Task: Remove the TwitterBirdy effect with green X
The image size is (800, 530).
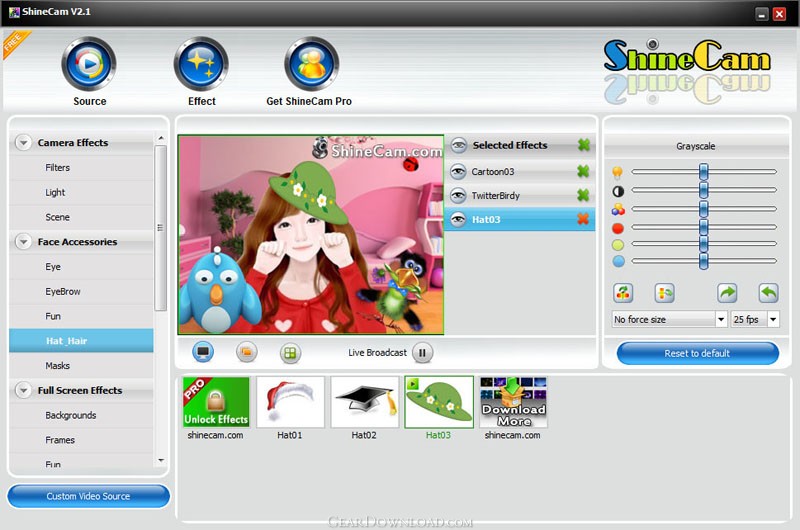Action: tap(583, 195)
